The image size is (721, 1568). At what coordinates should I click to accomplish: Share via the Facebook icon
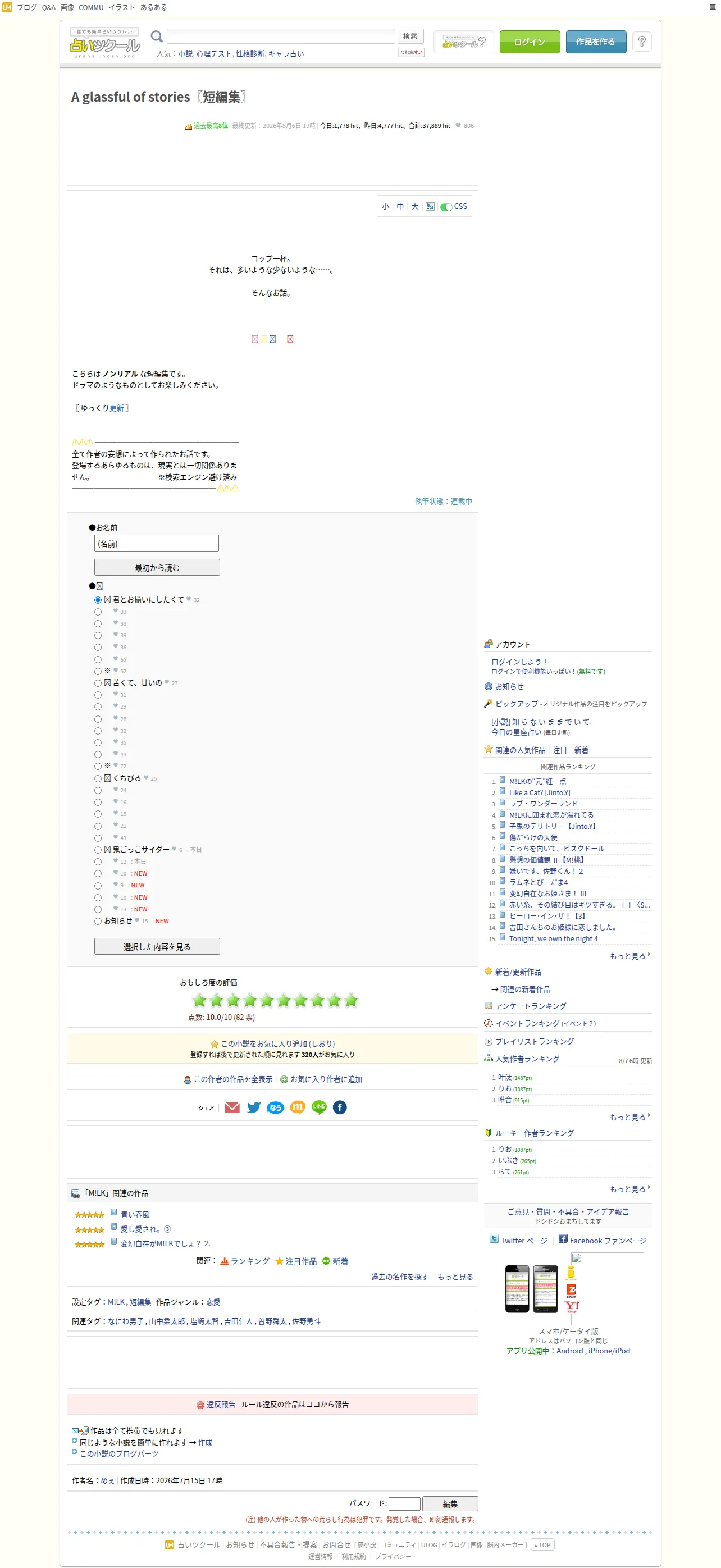pyautogui.click(x=340, y=1107)
